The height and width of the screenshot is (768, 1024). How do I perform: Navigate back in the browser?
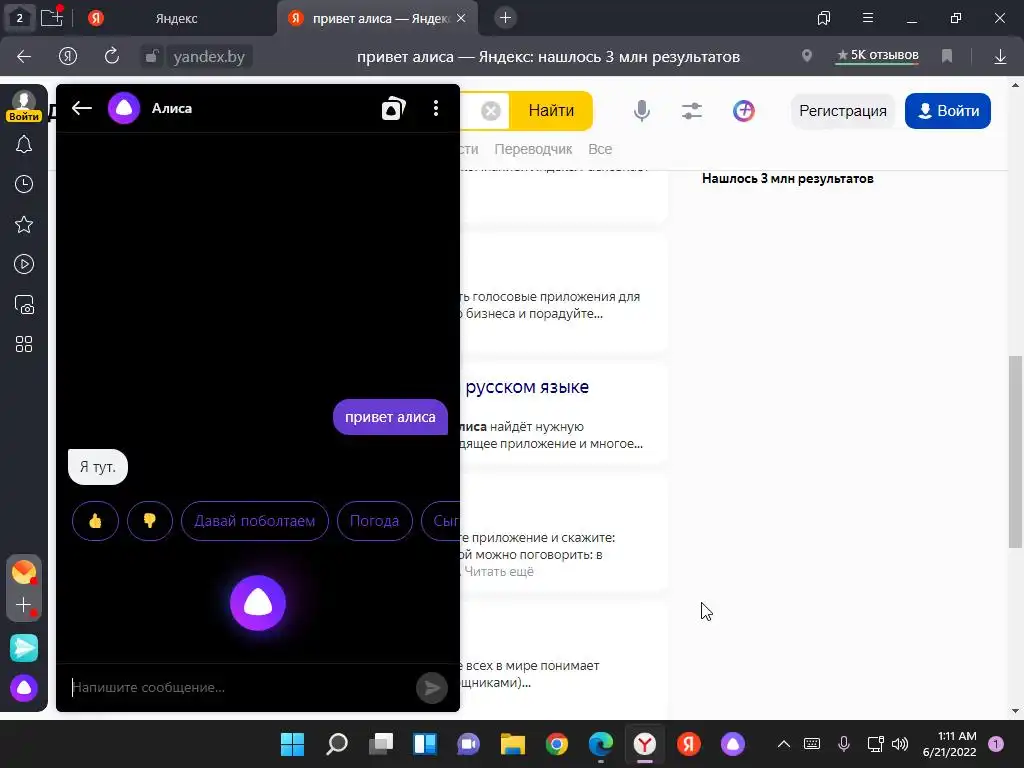point(24,57)
